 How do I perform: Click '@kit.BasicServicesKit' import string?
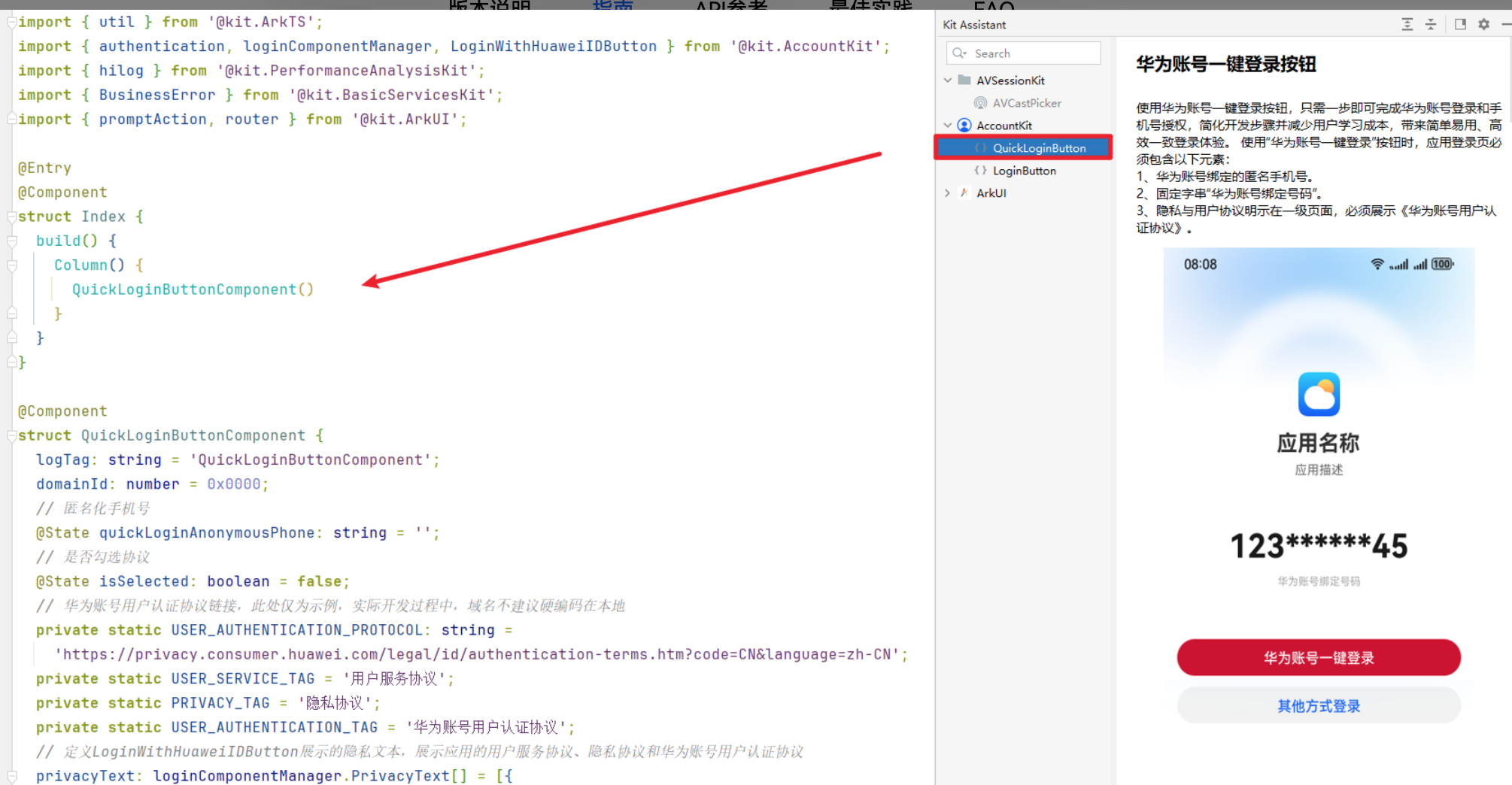[x=391, y=95]
